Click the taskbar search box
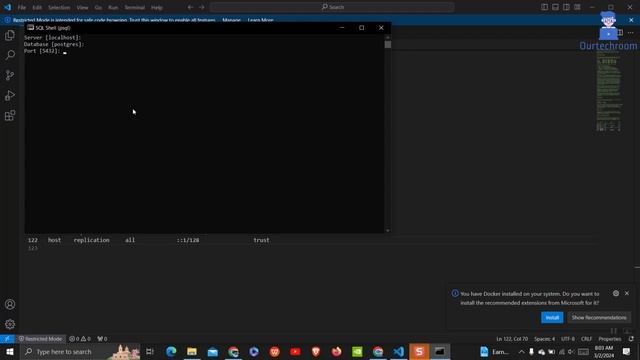This screenshot has width=640, height=360. click(x=80, y=351)
